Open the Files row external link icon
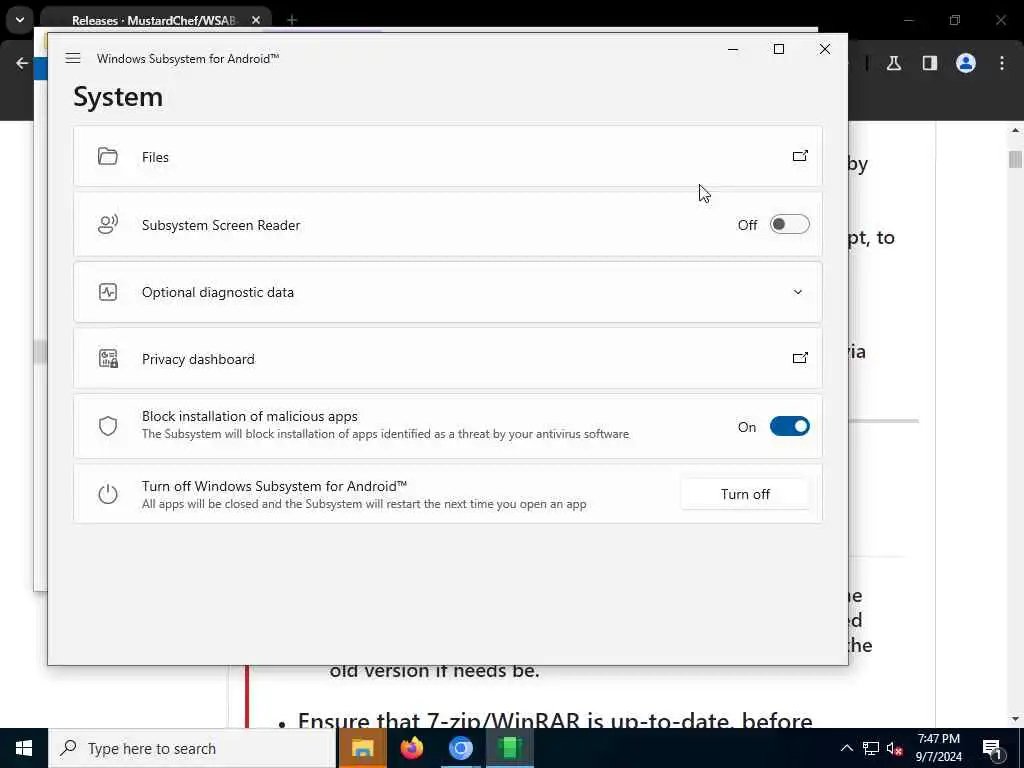This screenshot has width=1024, height=768. [x=800, y=156]
